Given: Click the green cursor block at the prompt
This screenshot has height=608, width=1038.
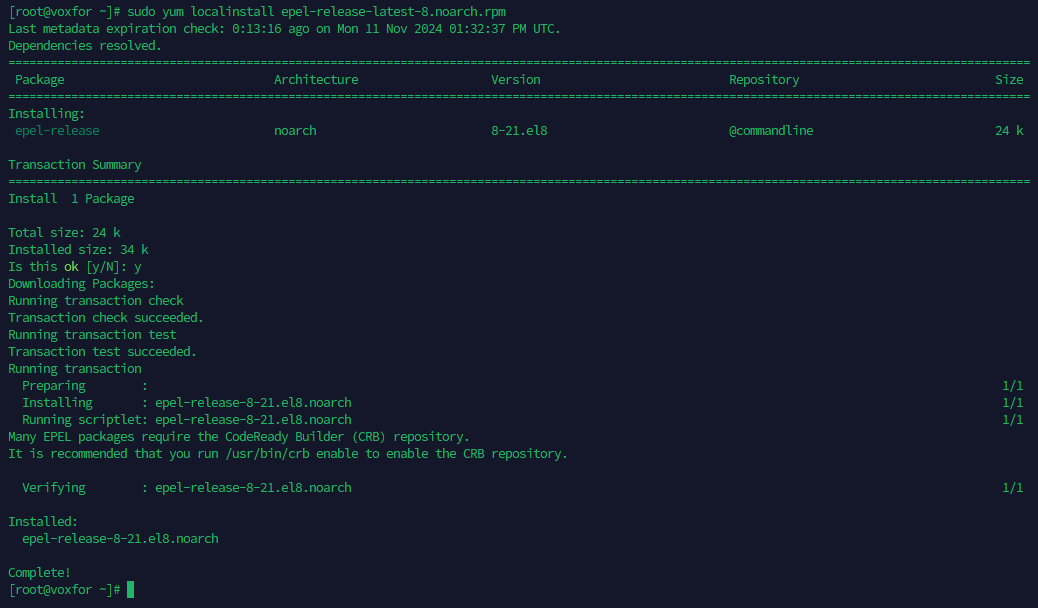Looking at the screenshot, I should [130, 590].
